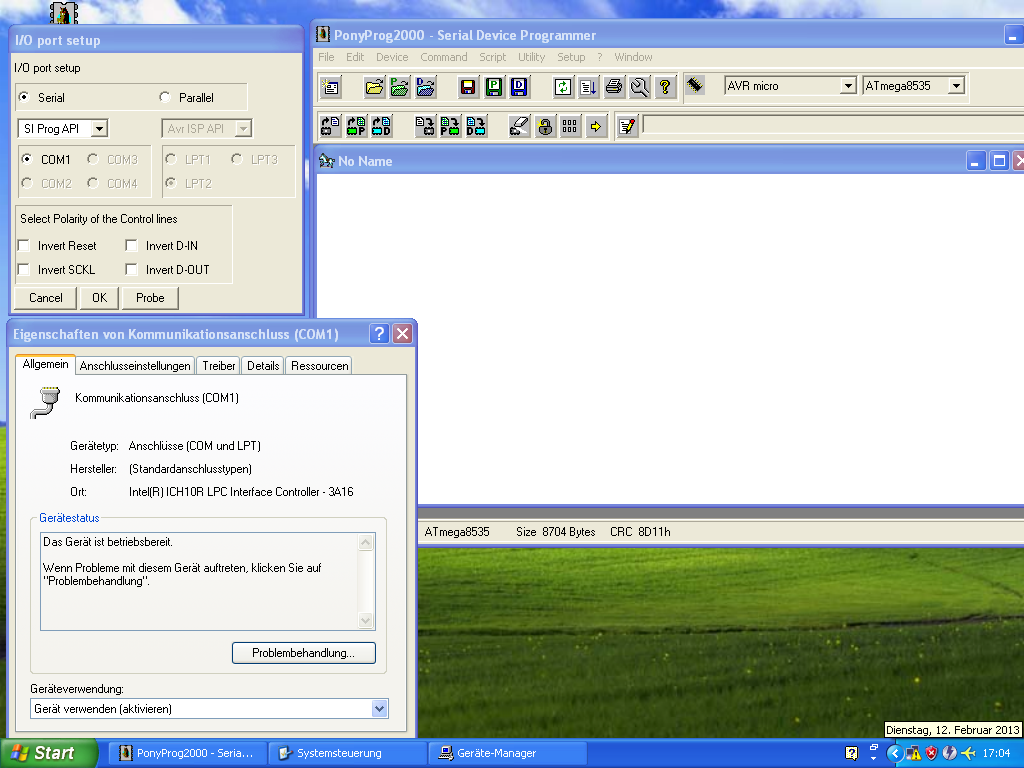Image resolution: width=1024 pixels, height=768 pixels.
Task: Open Data file via blue D folder icon
Action: tap(425, 87)
